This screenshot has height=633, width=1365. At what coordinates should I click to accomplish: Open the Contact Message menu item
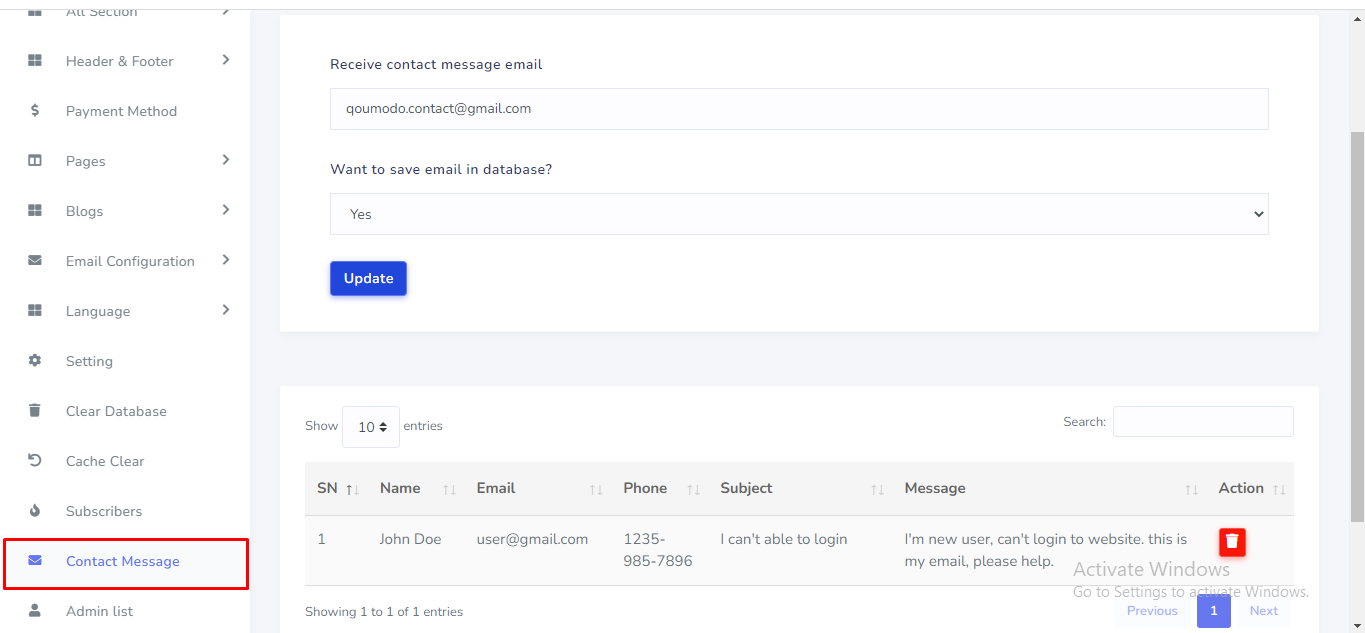click(123, 561)
